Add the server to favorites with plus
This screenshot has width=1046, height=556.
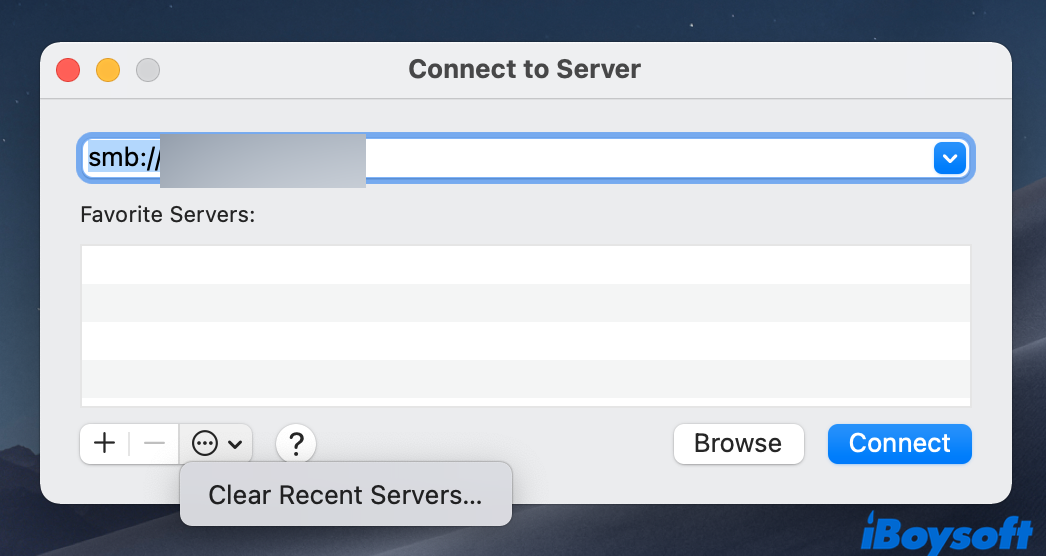pos(104,443)
